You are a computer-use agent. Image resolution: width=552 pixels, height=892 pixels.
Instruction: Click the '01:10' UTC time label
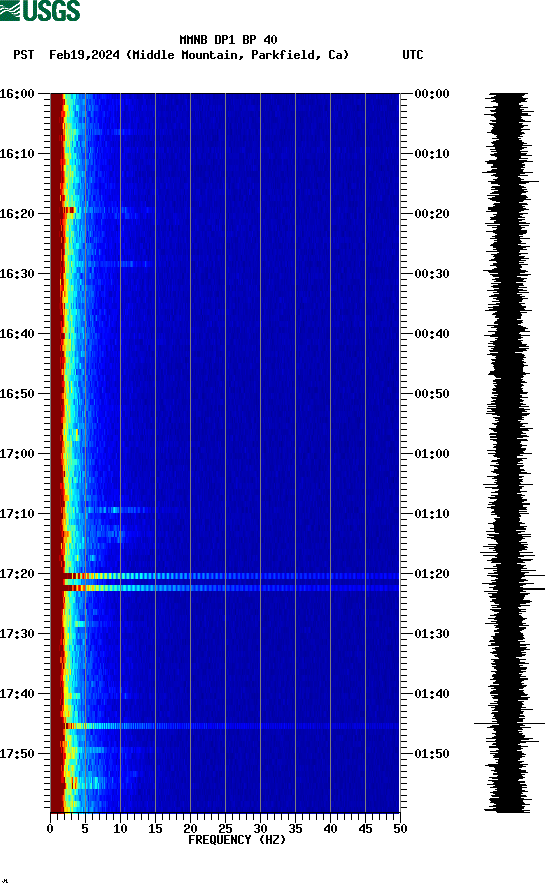coord(432,514)
